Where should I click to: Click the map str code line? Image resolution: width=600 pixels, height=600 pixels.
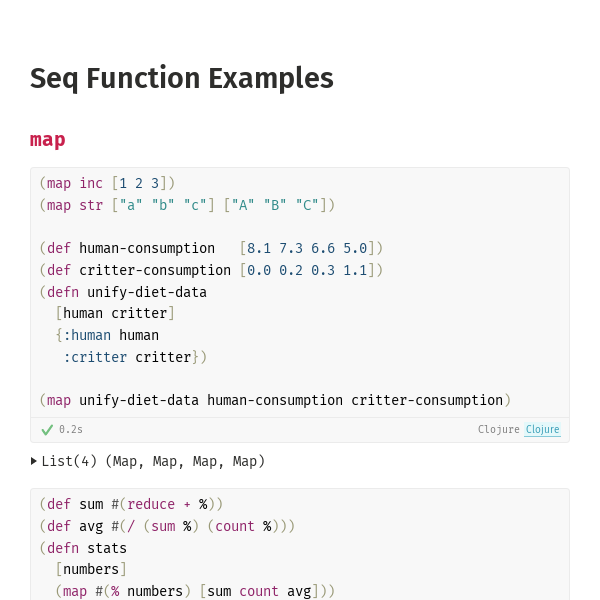(187, 205)
